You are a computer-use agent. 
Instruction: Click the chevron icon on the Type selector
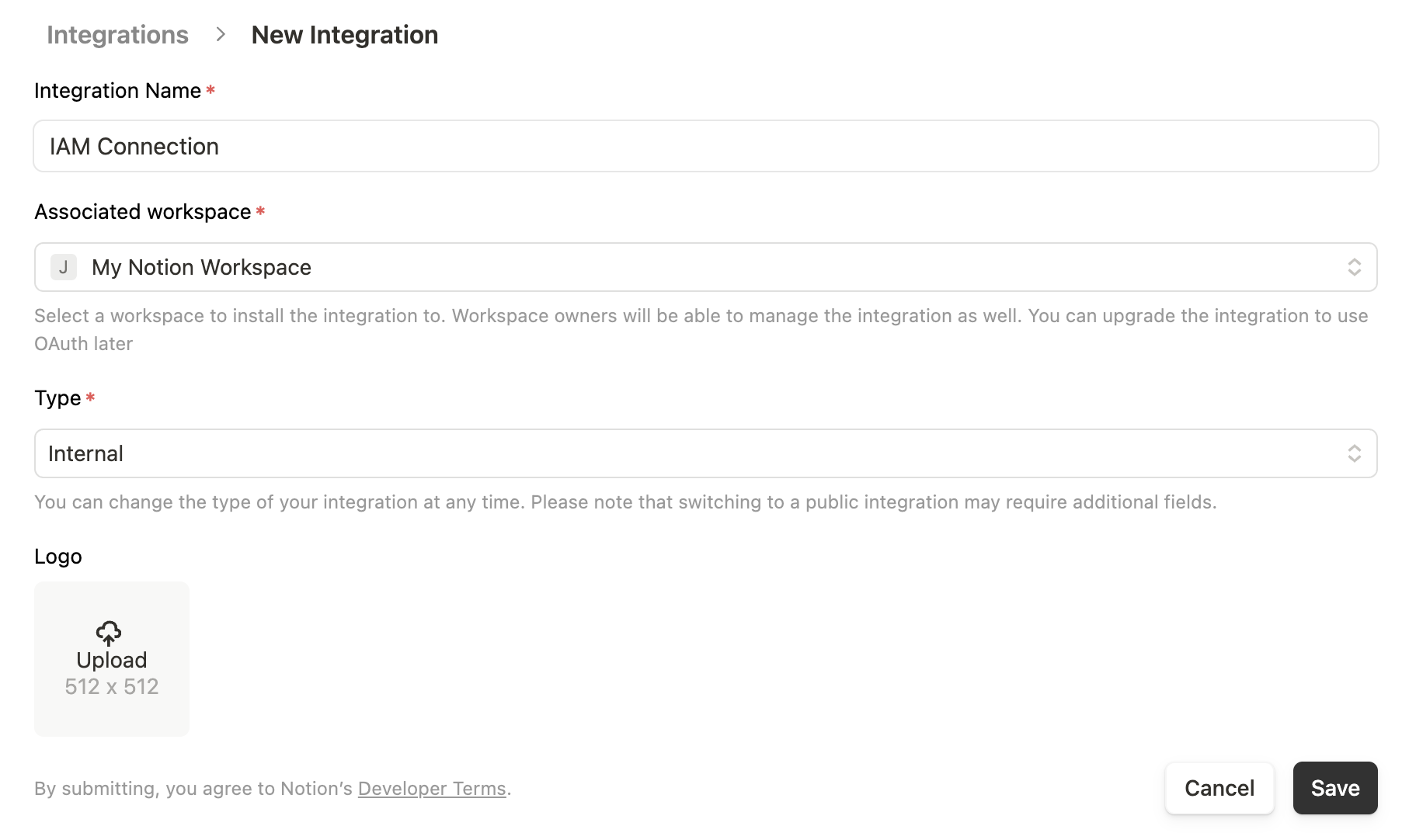[x=1356, y=453]
